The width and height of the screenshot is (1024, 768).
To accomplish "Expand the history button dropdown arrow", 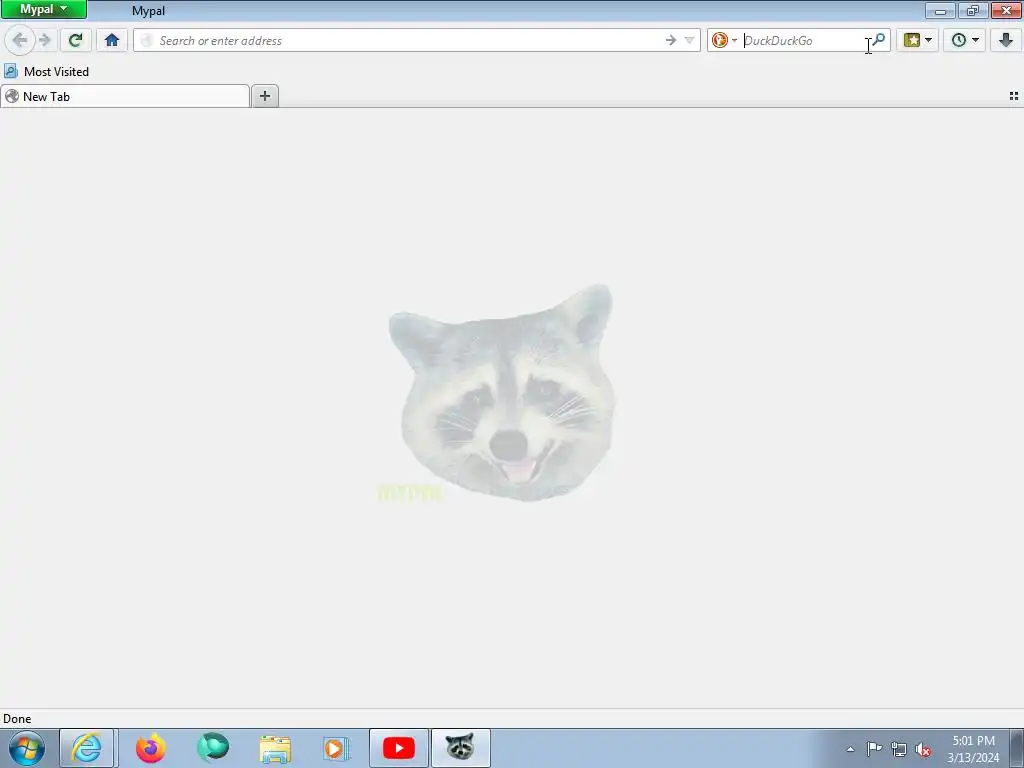I will [x=976, y=40].
